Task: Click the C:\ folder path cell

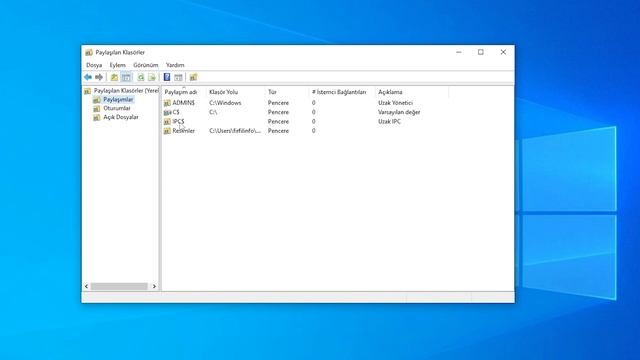Action: (213, 112)
